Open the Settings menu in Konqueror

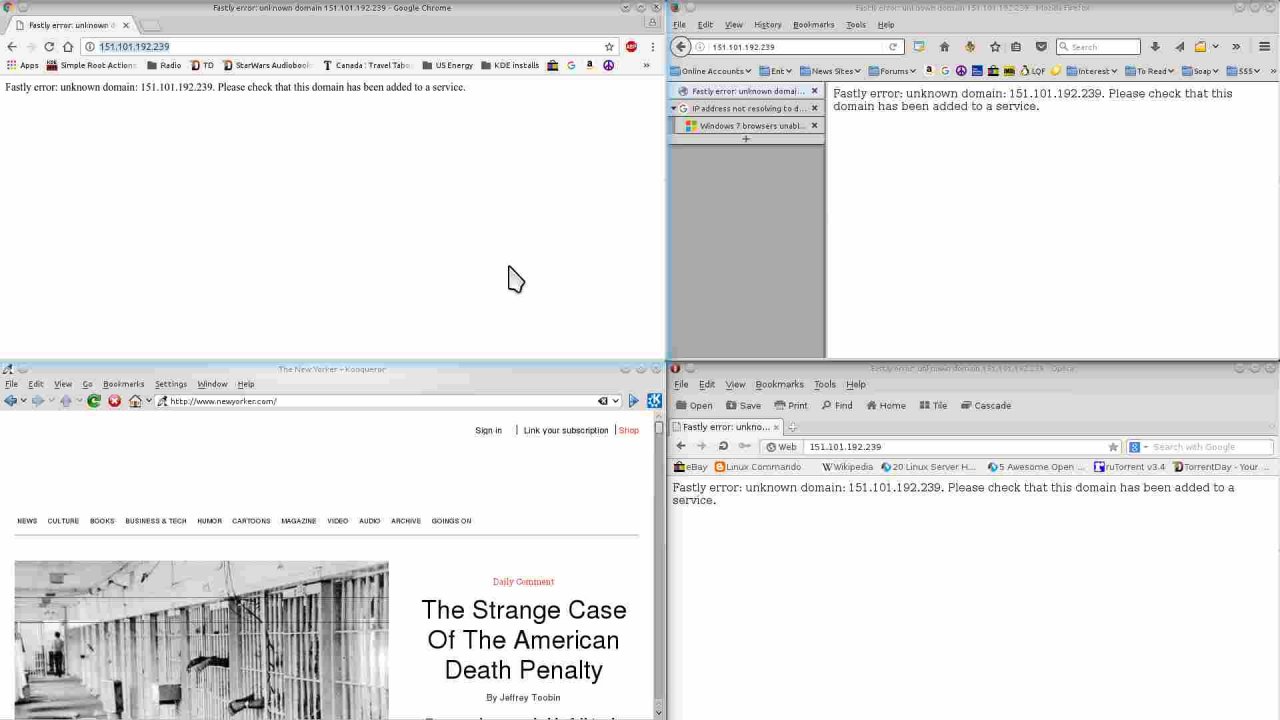pyautogui.click(x=170, y=384)
